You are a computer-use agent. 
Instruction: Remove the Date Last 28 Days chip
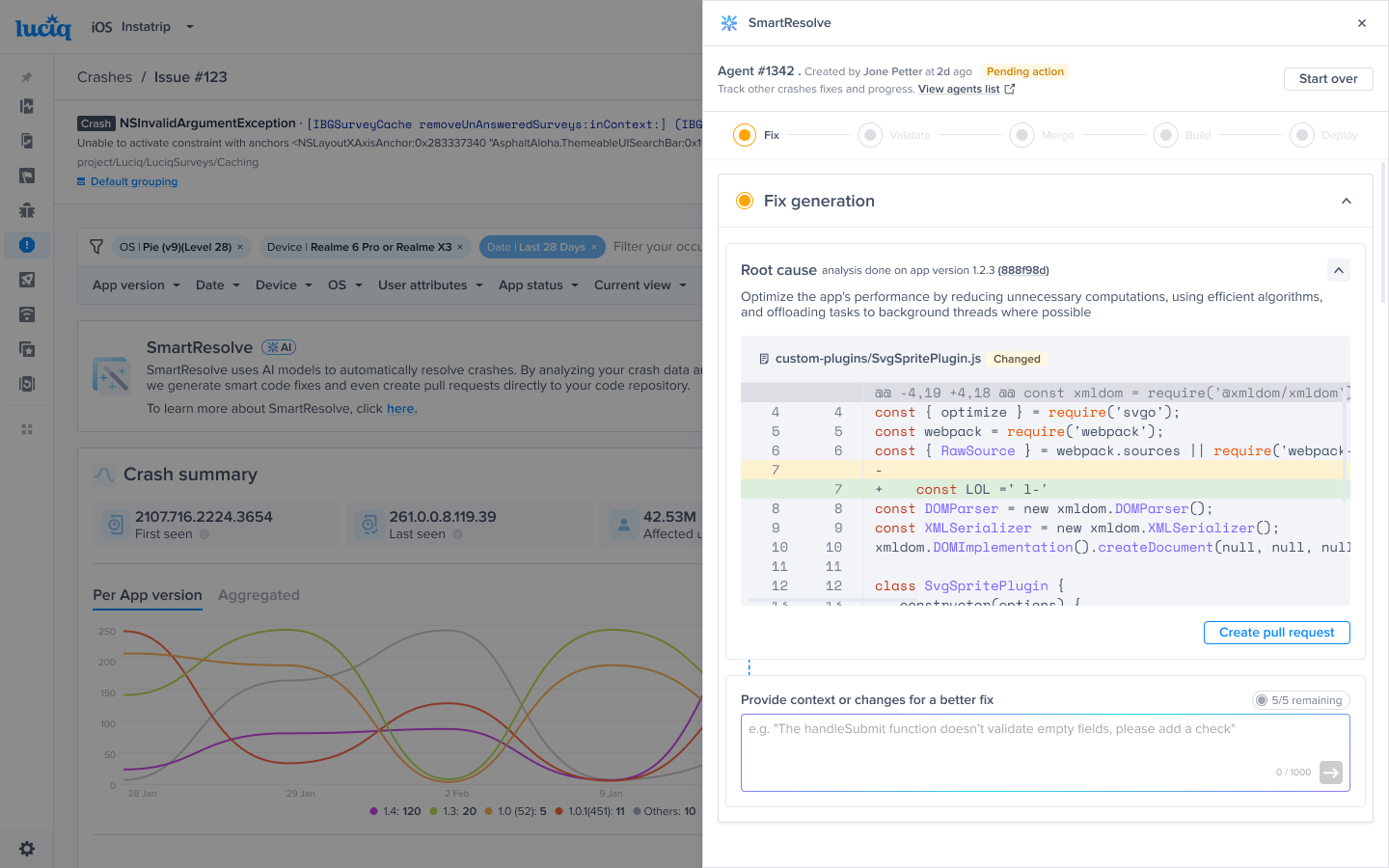[594, 247]
